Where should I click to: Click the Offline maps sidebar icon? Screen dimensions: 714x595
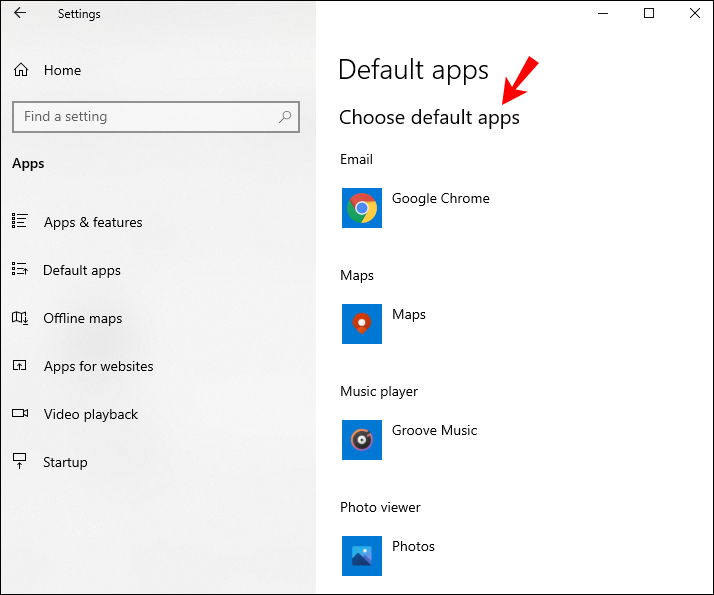[20, 318]
